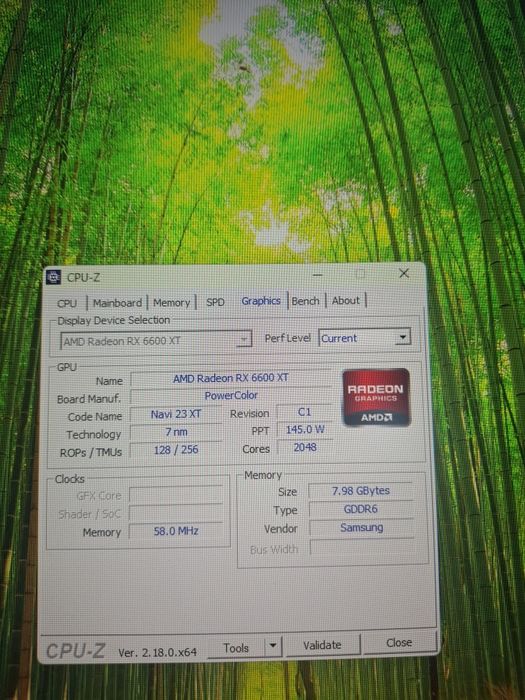Click the 7 nm technology value

coord(176,432)
